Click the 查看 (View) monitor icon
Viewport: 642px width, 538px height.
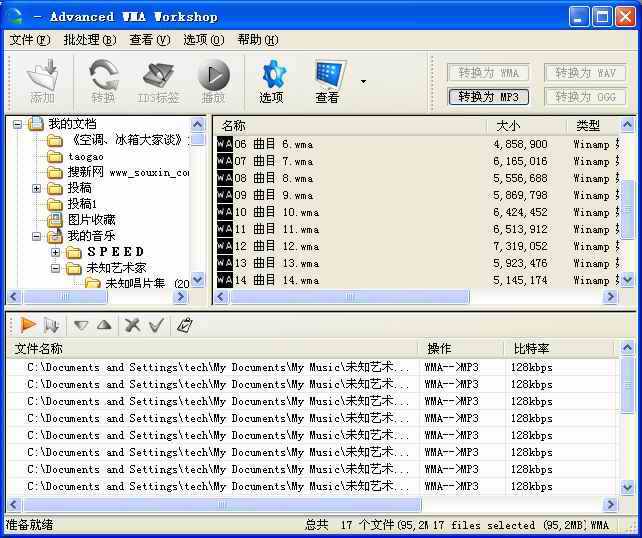329,76
